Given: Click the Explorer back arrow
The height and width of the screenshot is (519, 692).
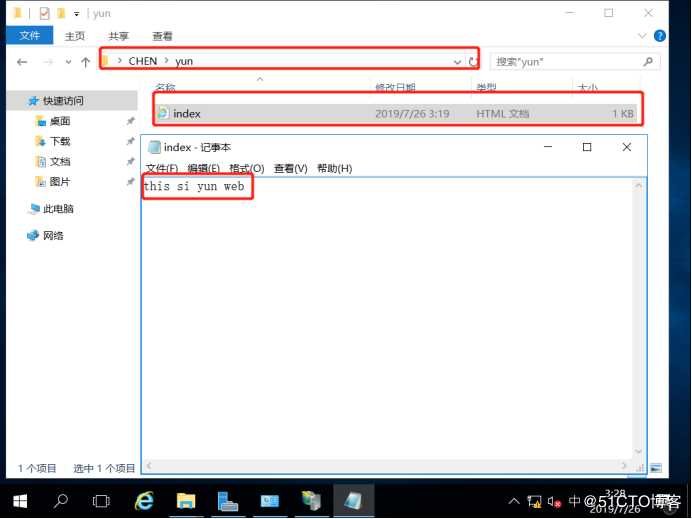Looking at the screenshot, I should [22, 62].
